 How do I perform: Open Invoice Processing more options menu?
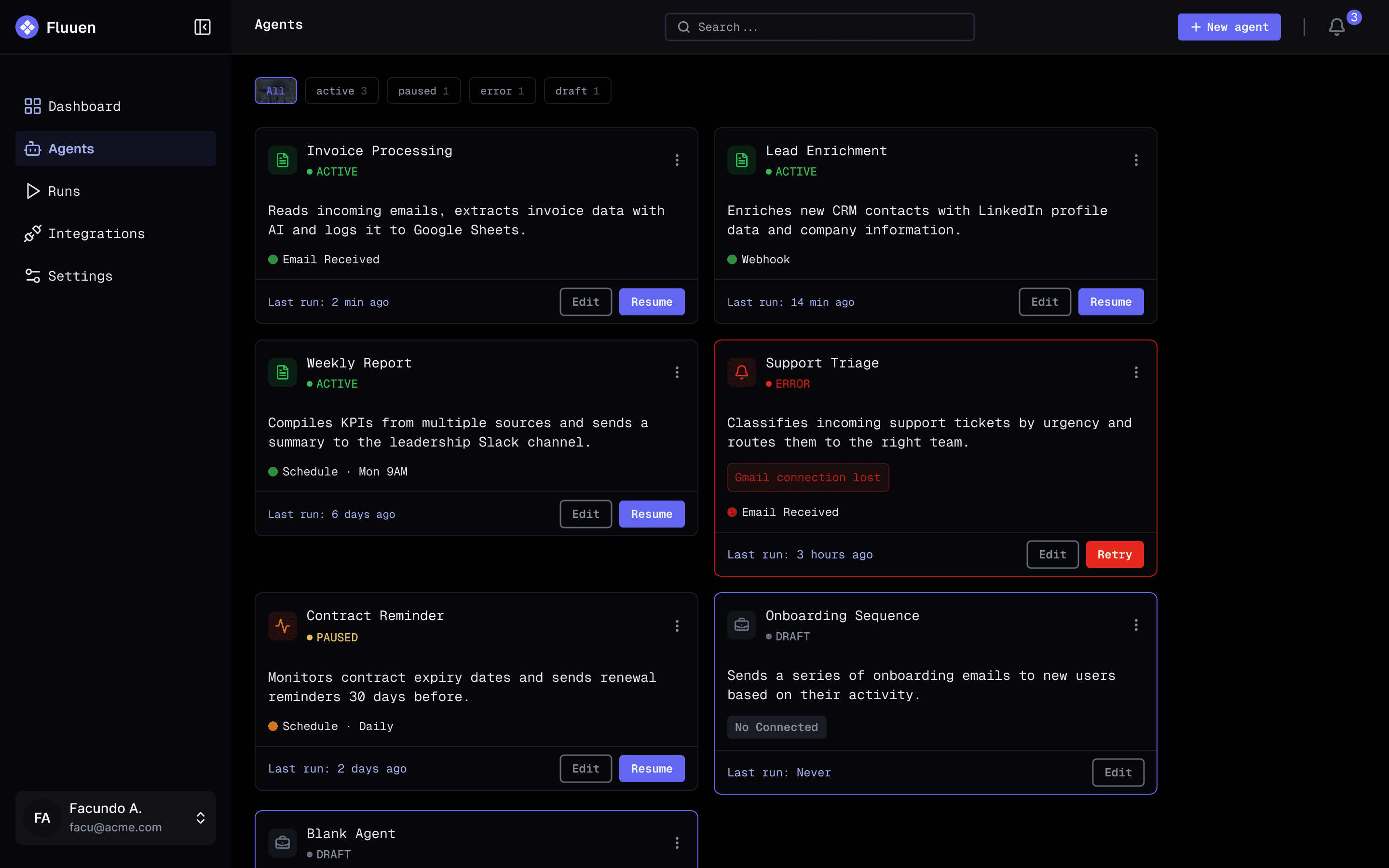pyautogui.click(x=677, y=160)
